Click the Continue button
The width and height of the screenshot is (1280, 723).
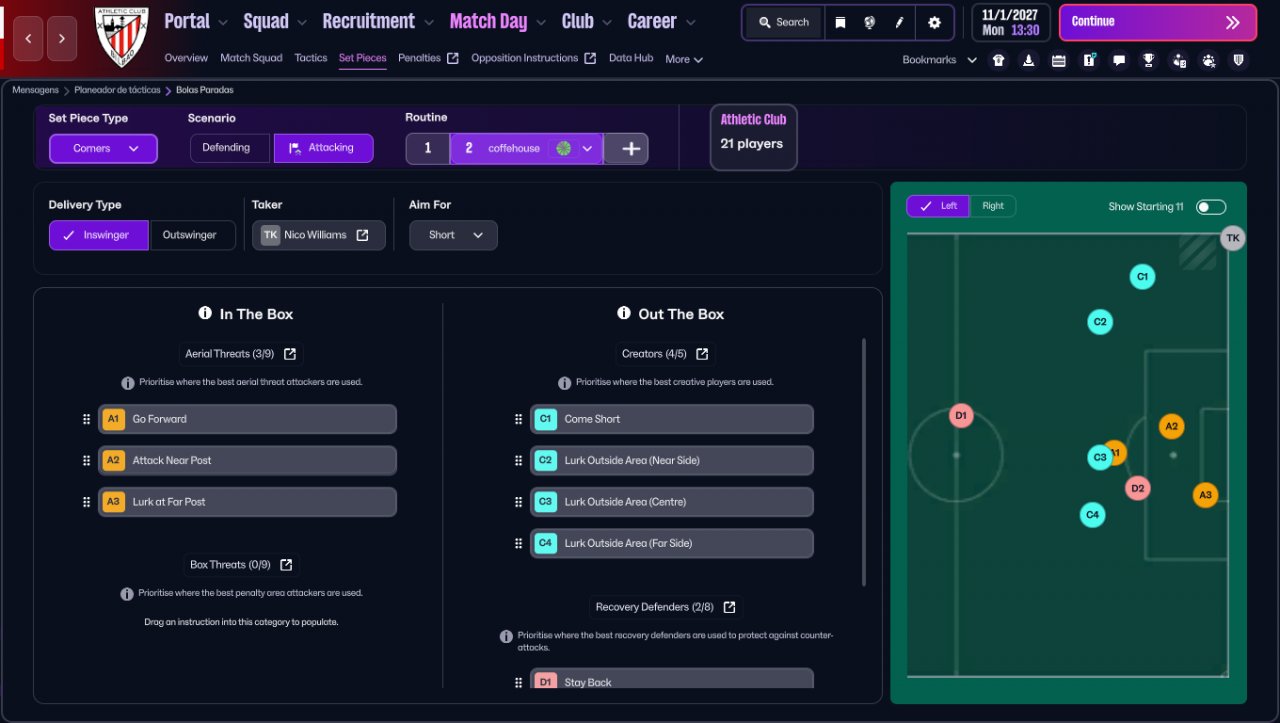point(1157,22)
